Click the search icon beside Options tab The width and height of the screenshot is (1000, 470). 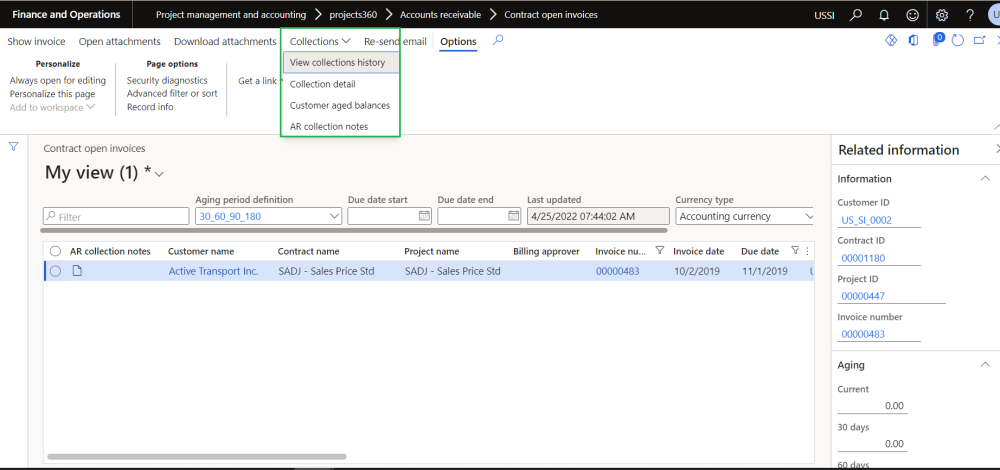coord(498,40)
